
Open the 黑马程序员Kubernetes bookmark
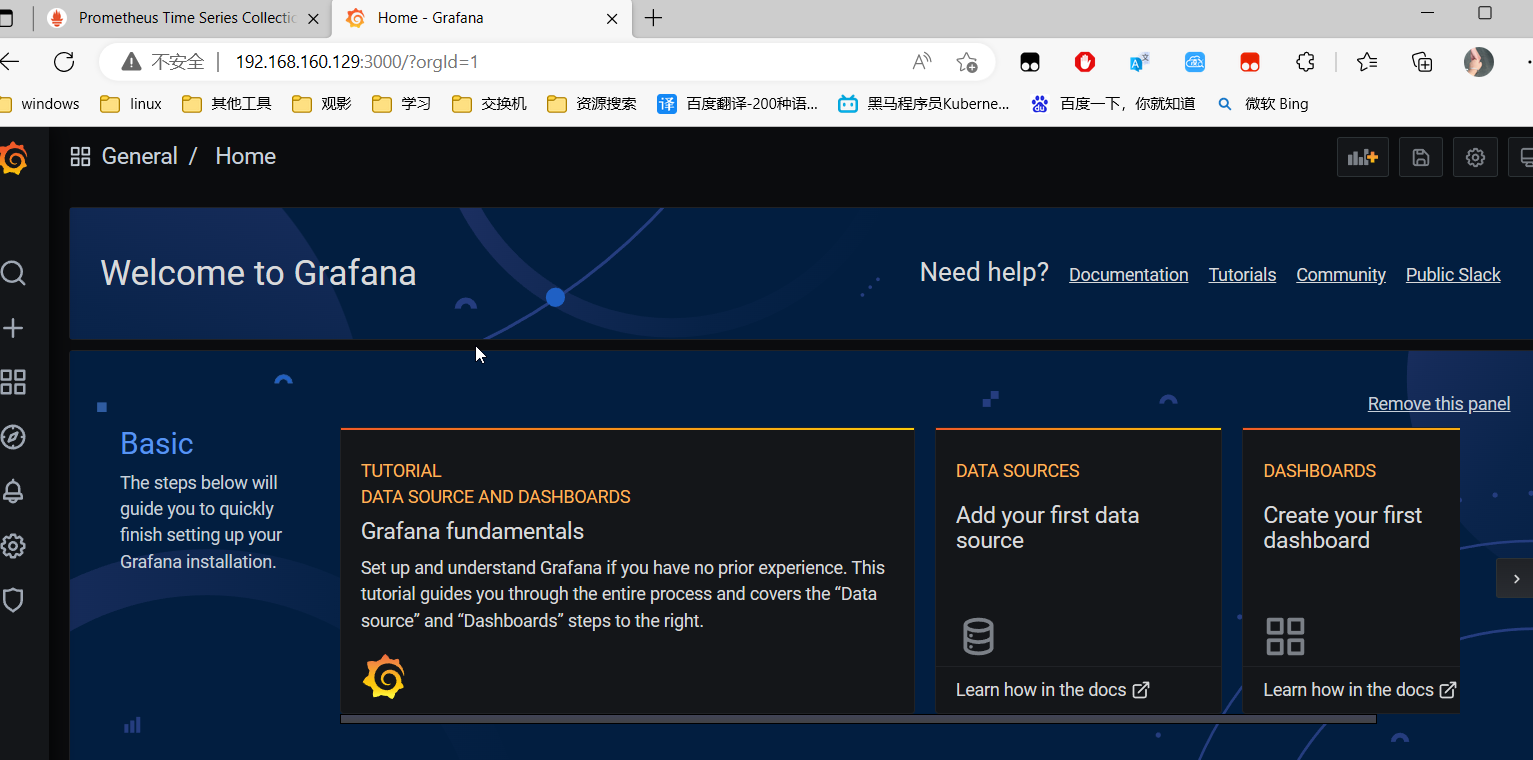point(924,104)
